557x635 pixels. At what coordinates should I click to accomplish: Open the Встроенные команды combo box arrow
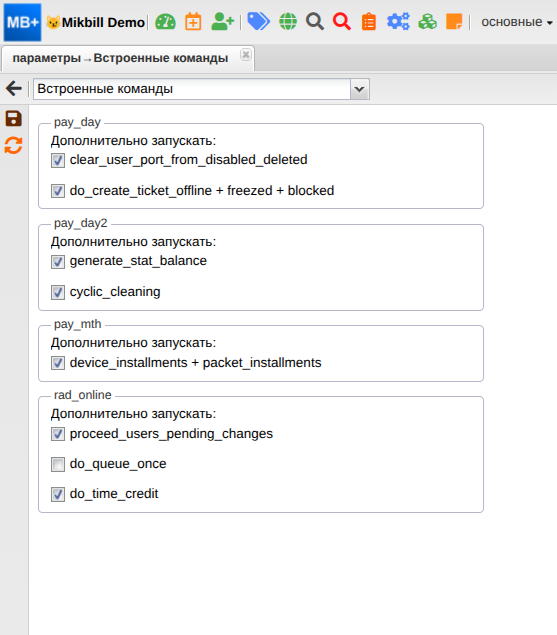tap(360, 89)
